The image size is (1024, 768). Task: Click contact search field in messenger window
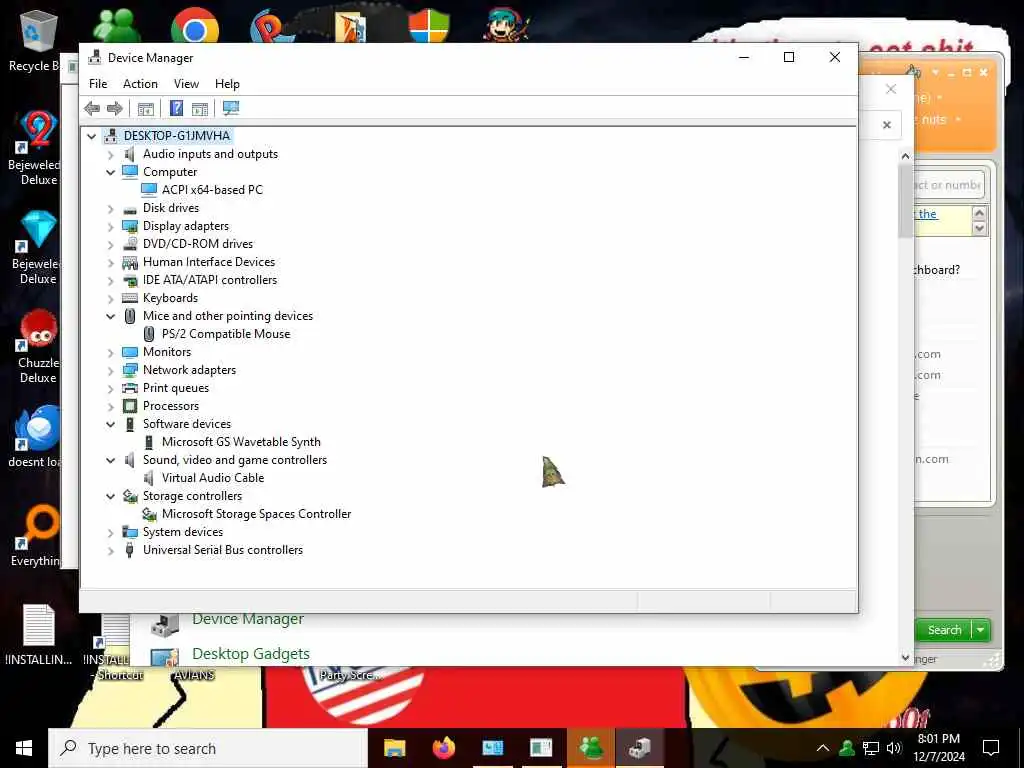948,185
